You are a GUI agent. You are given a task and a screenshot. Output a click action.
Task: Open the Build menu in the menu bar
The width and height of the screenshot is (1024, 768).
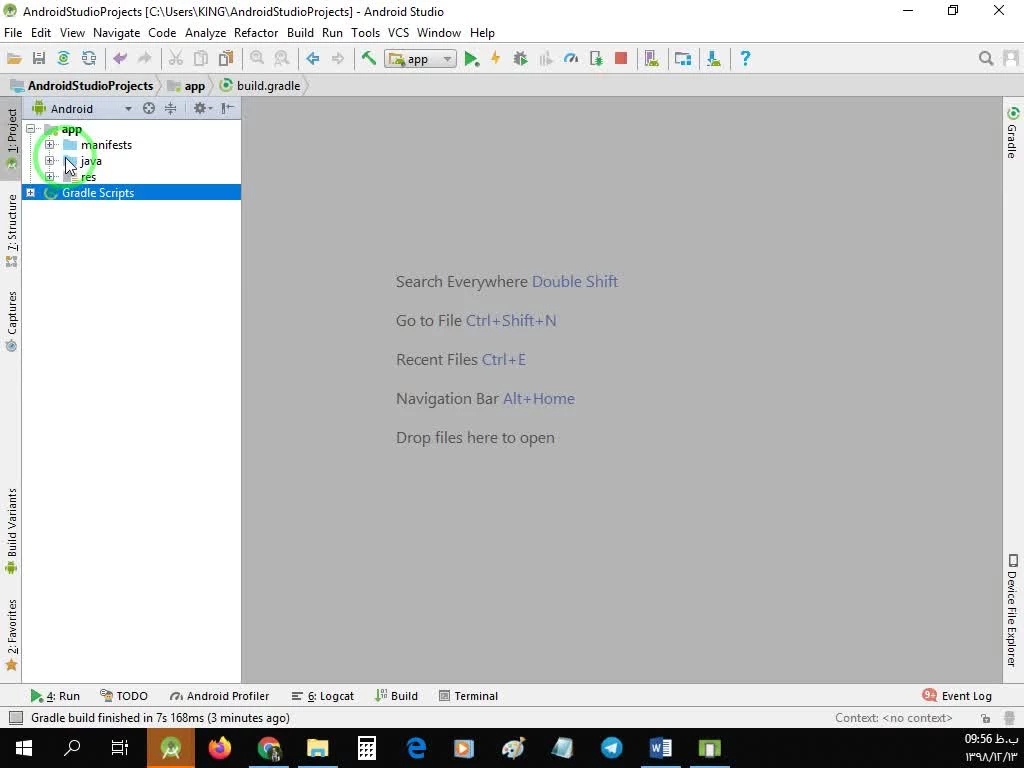[300, 33]
